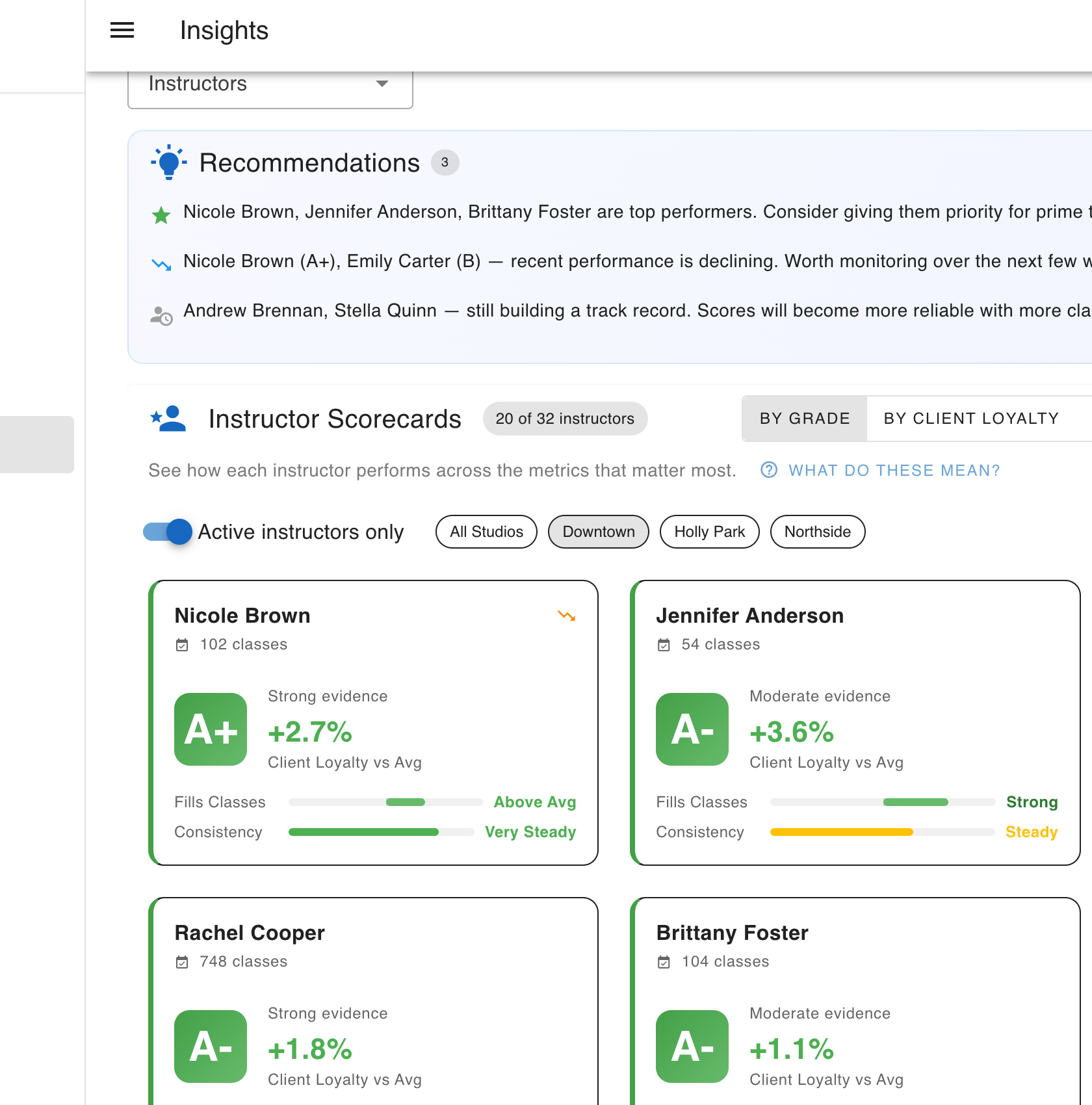This screenshot has height=1105, width=1092.
Task: Click Brittany Foster's A- grade badge
Action: (692, 1046)
